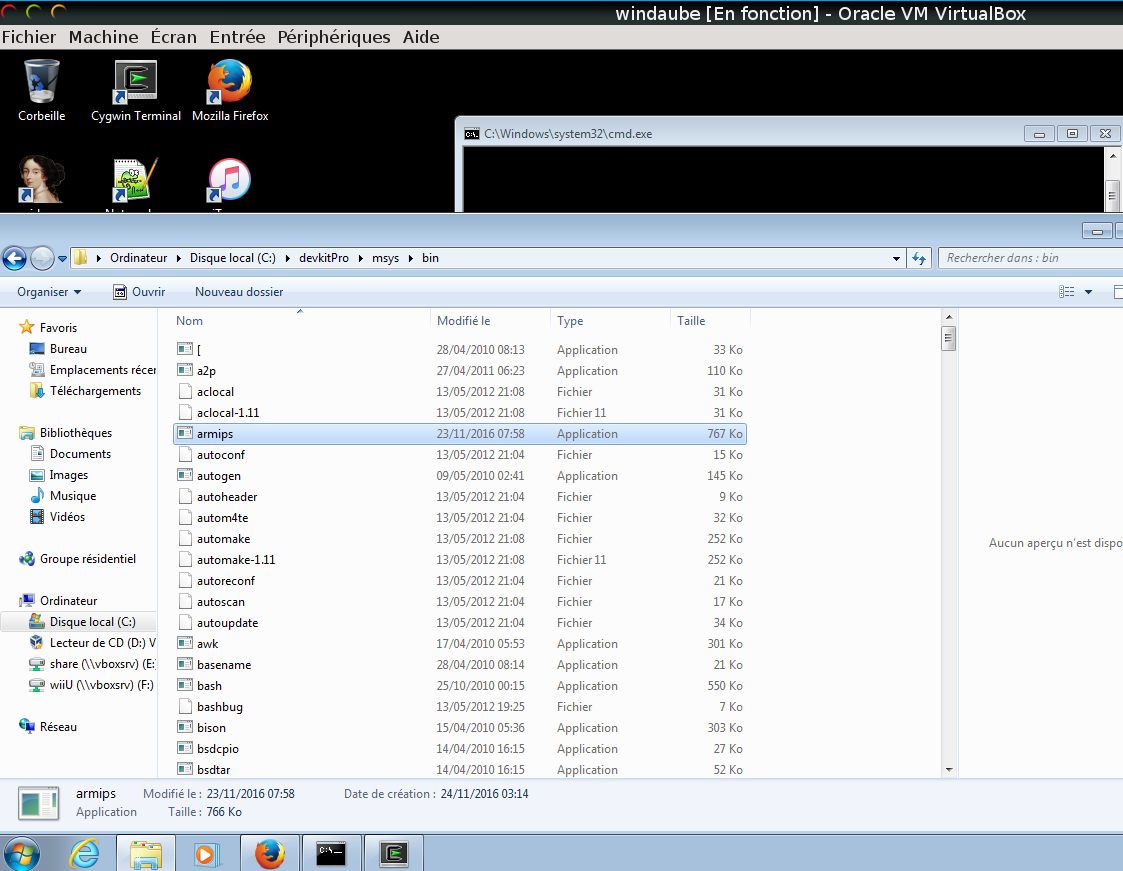Open the Écran menu in VirtualBox
Screen dimensions: 1123x871
coord(173,37)
